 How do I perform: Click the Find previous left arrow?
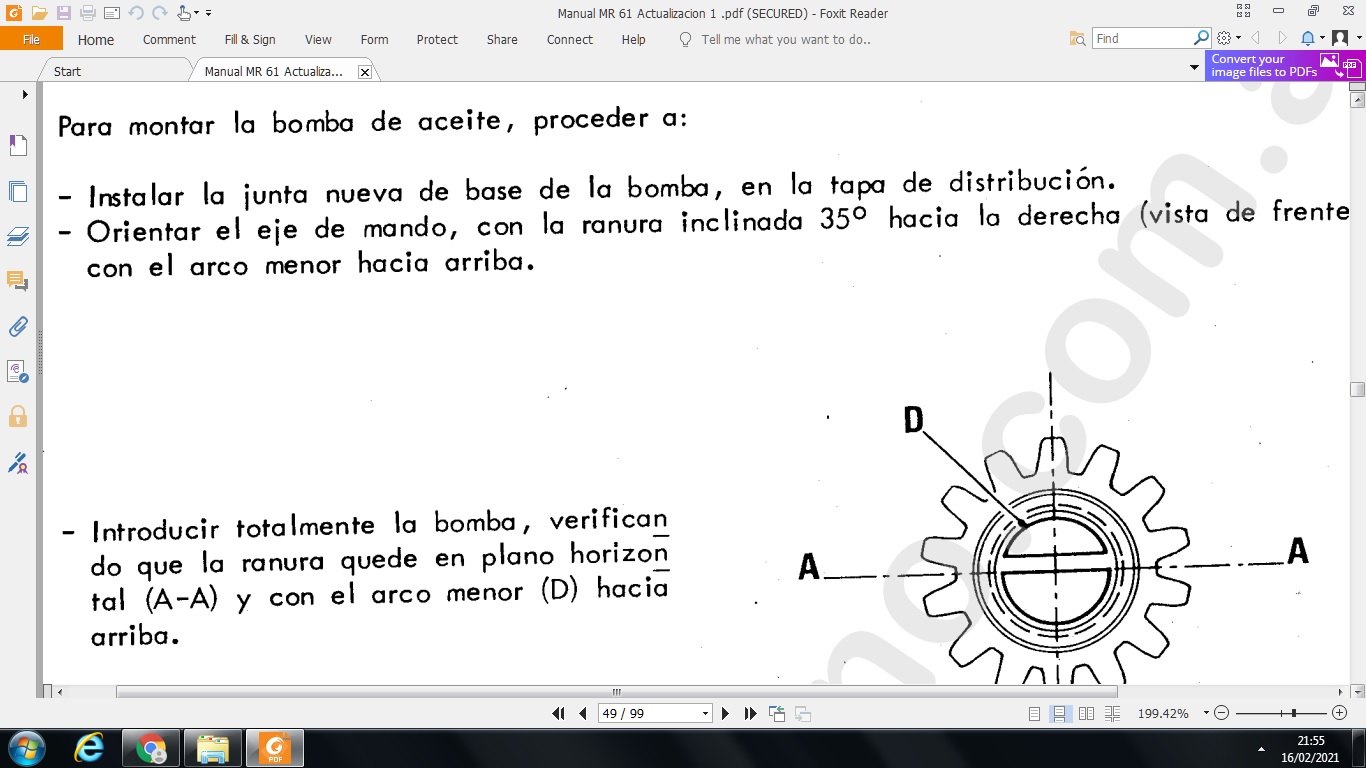(1255, 38)
